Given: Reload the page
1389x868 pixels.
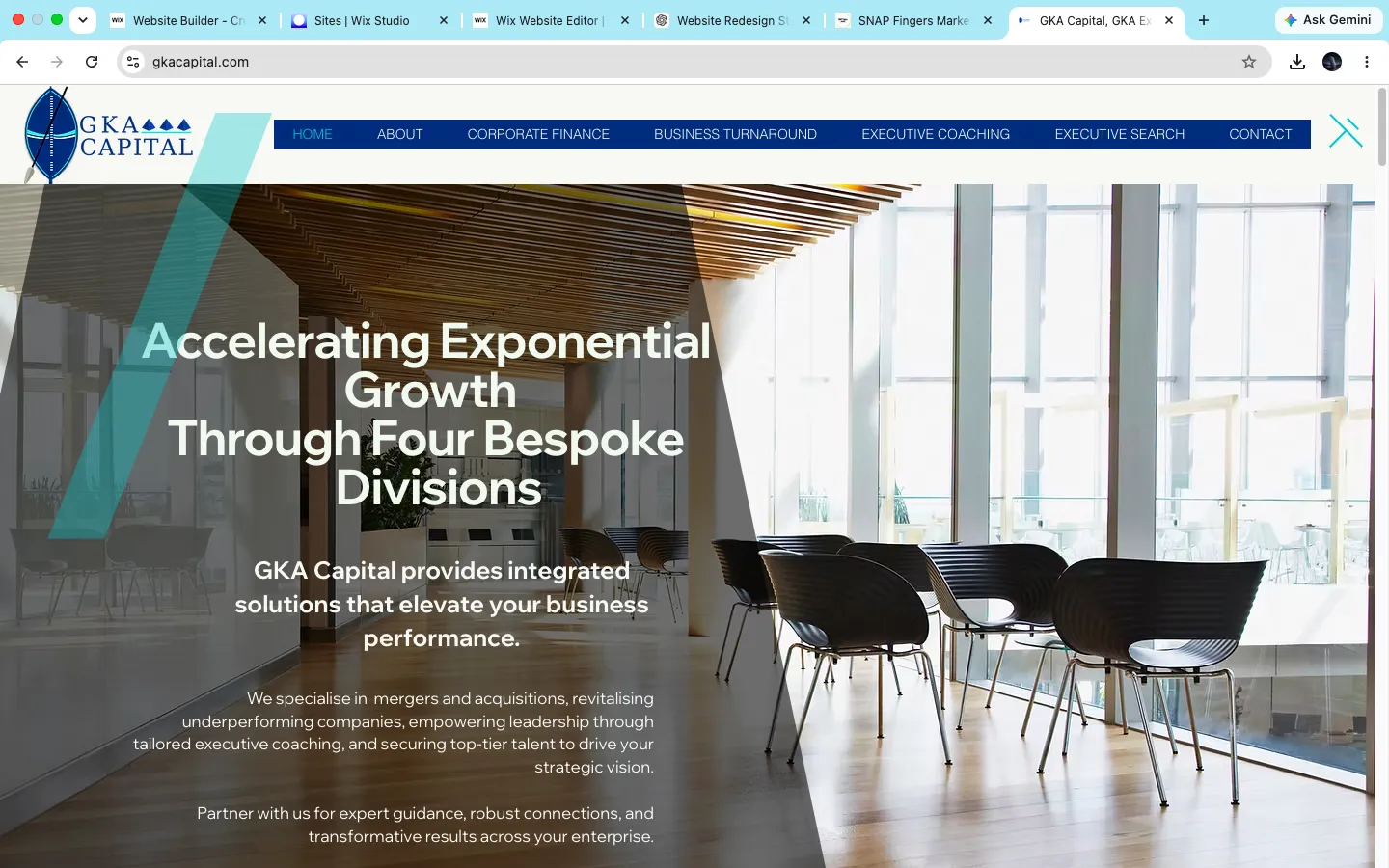Looking at the screenshot, I should (x=92, y=62).
